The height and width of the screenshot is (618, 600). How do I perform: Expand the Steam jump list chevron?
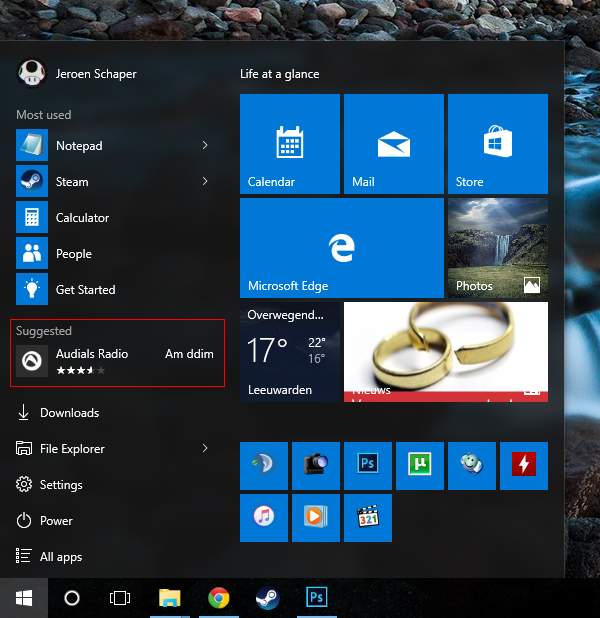click(205, 181)
